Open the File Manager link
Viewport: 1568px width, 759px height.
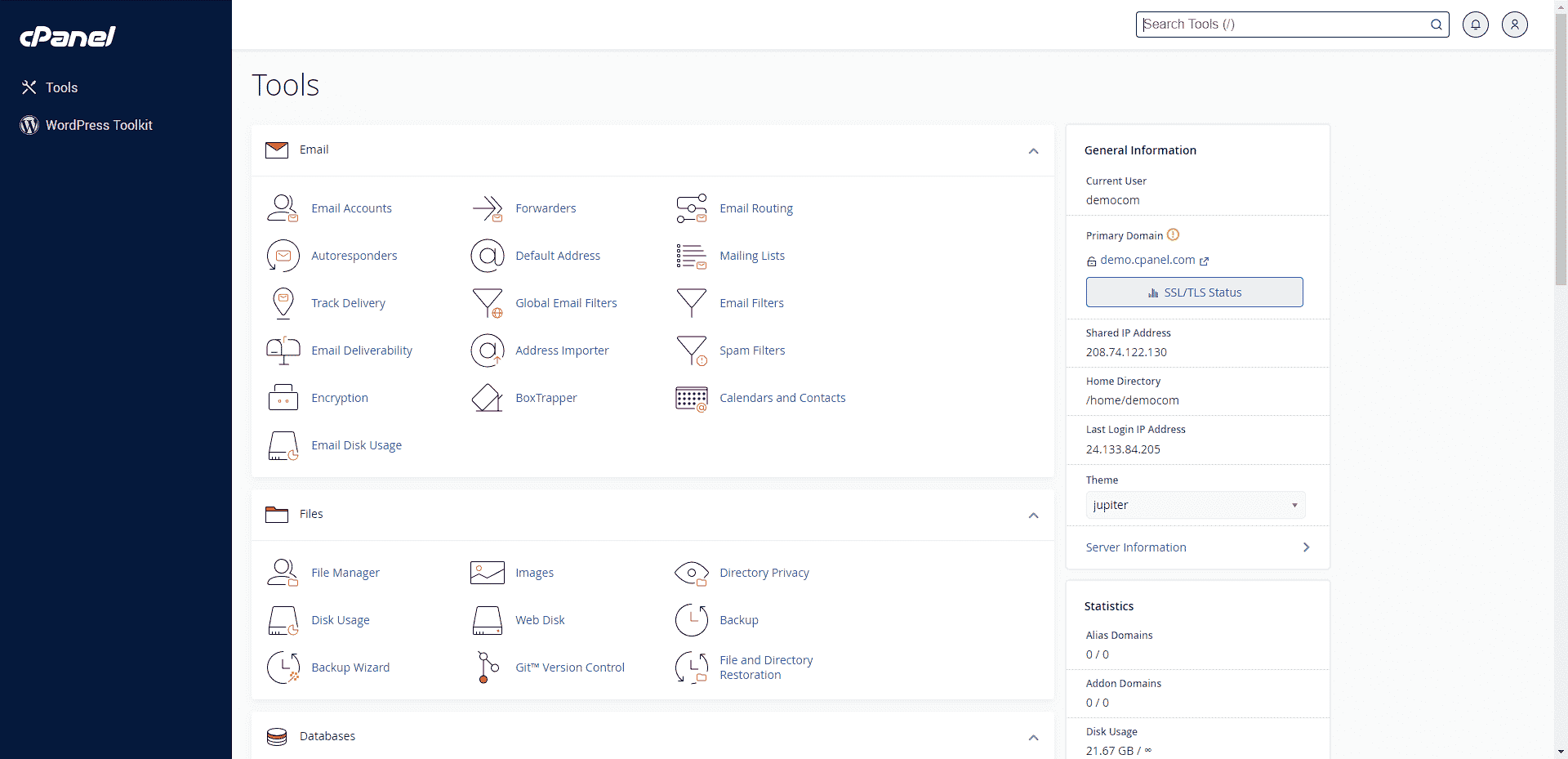point(345,573)
